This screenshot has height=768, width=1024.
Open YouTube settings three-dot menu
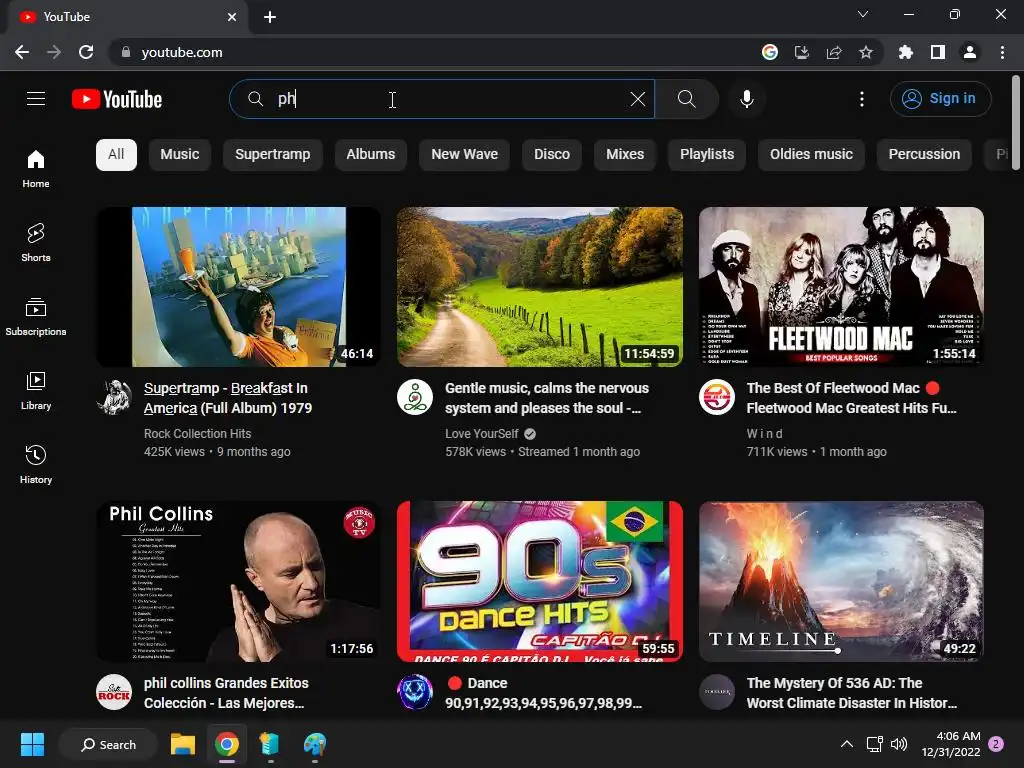[862, 99]
